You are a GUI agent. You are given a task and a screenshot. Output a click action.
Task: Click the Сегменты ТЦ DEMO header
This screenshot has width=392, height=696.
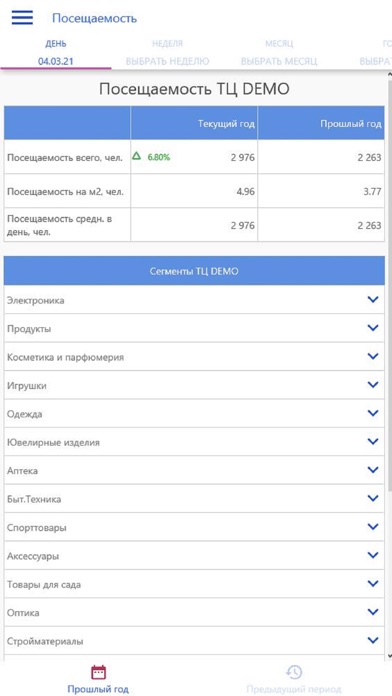[x=194, y=271]
